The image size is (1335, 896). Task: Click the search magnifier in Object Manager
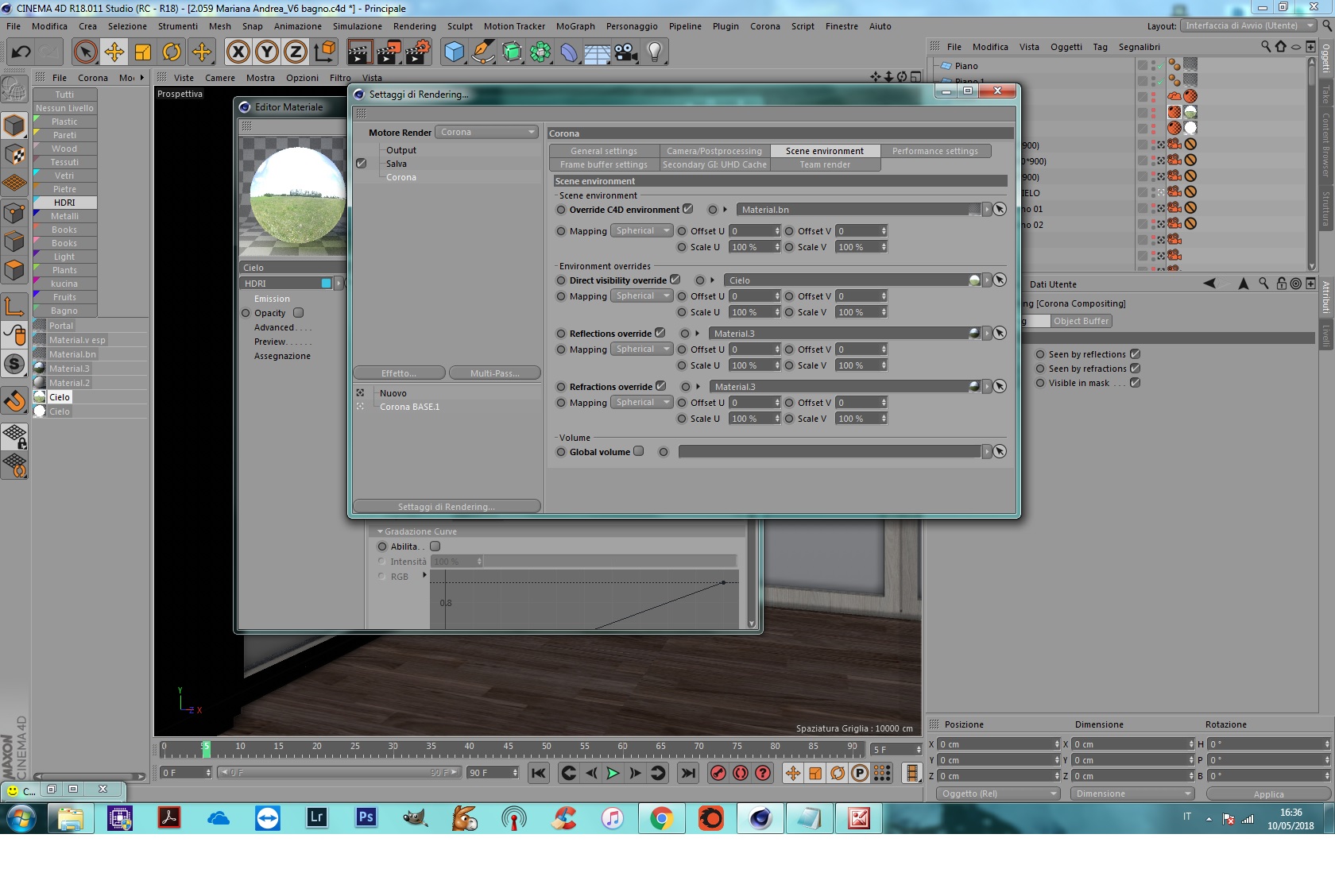click(1266, 47)
